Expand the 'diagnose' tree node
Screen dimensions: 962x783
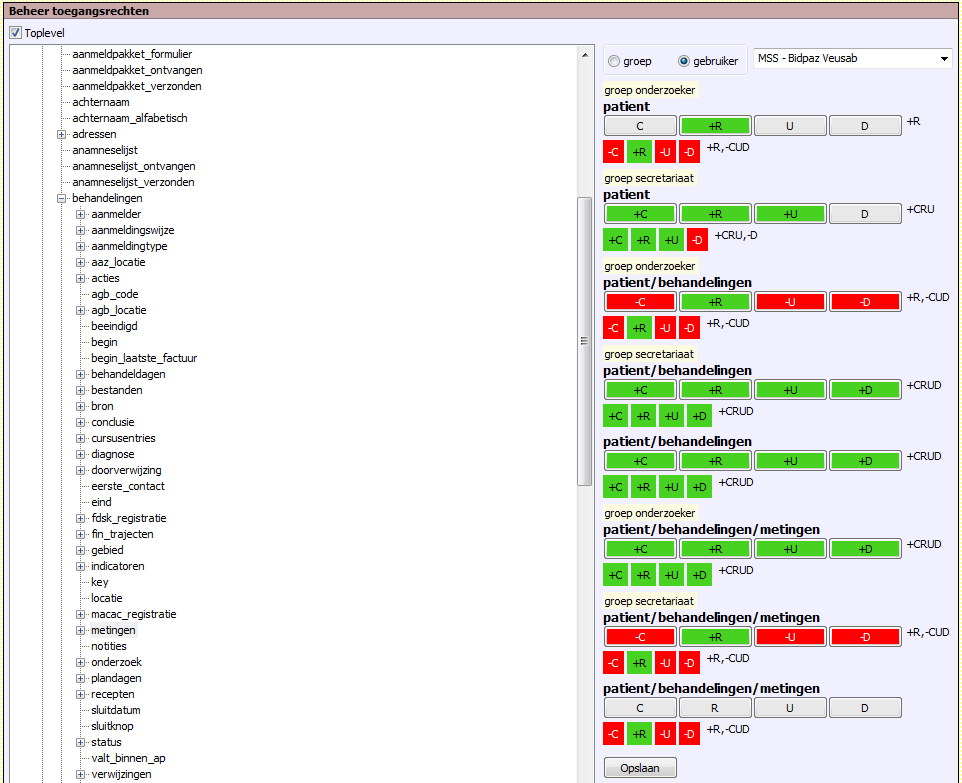[81, 454]
